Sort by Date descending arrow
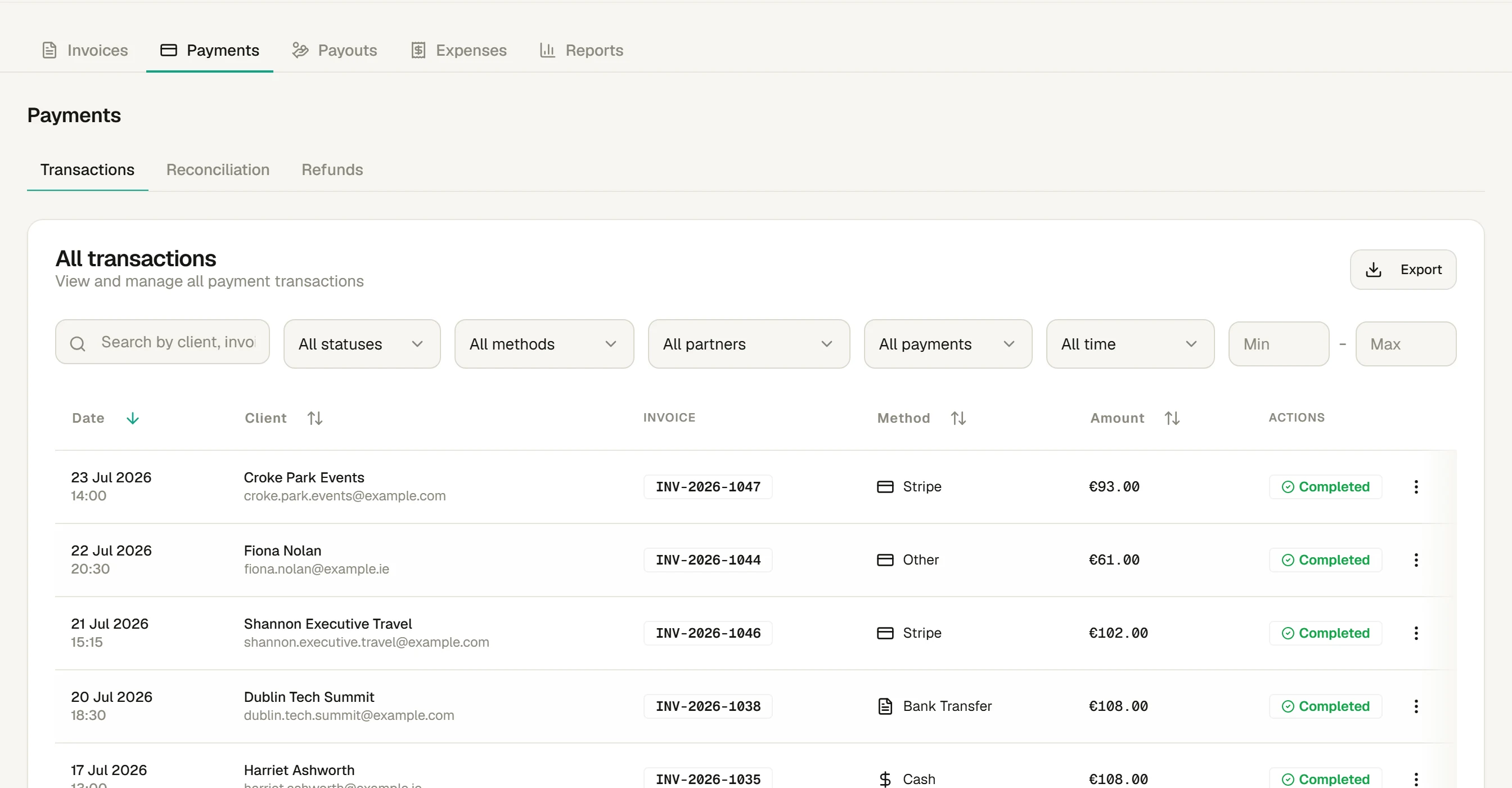 click(x=133, y=418)
